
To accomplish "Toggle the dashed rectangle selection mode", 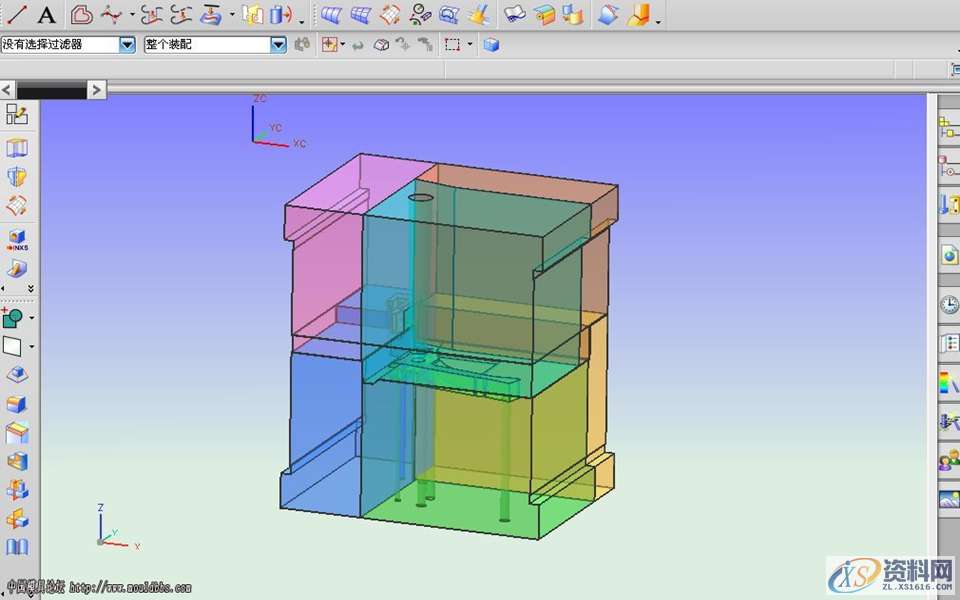I will click(x=453, y=45).
